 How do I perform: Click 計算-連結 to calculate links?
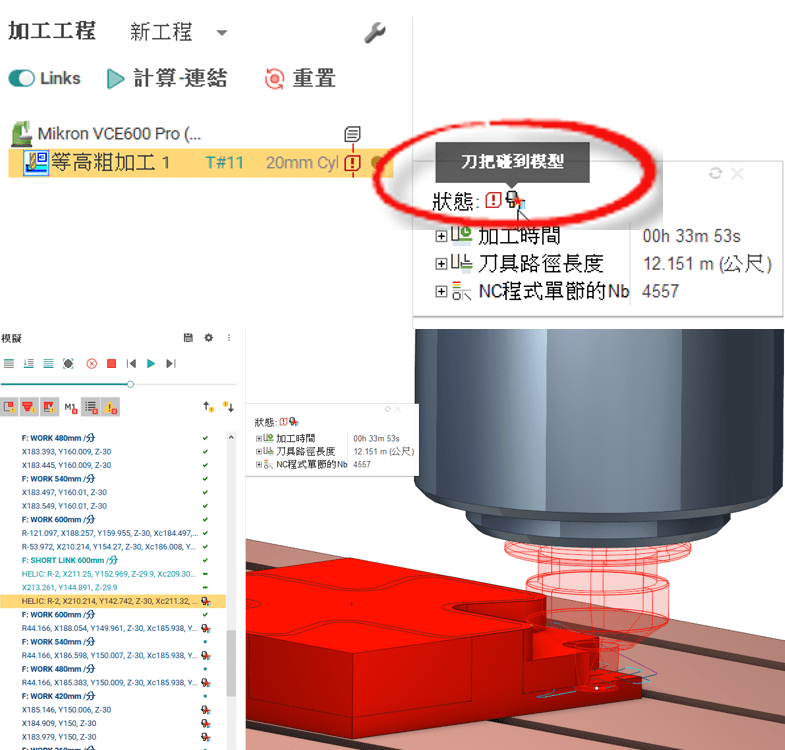[x=167, y=79]
